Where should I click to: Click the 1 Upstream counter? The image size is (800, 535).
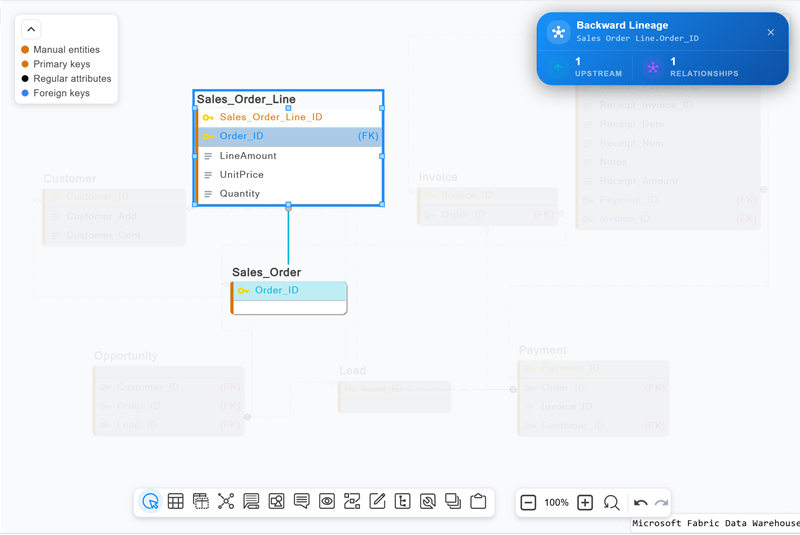[x=598, y=67]
